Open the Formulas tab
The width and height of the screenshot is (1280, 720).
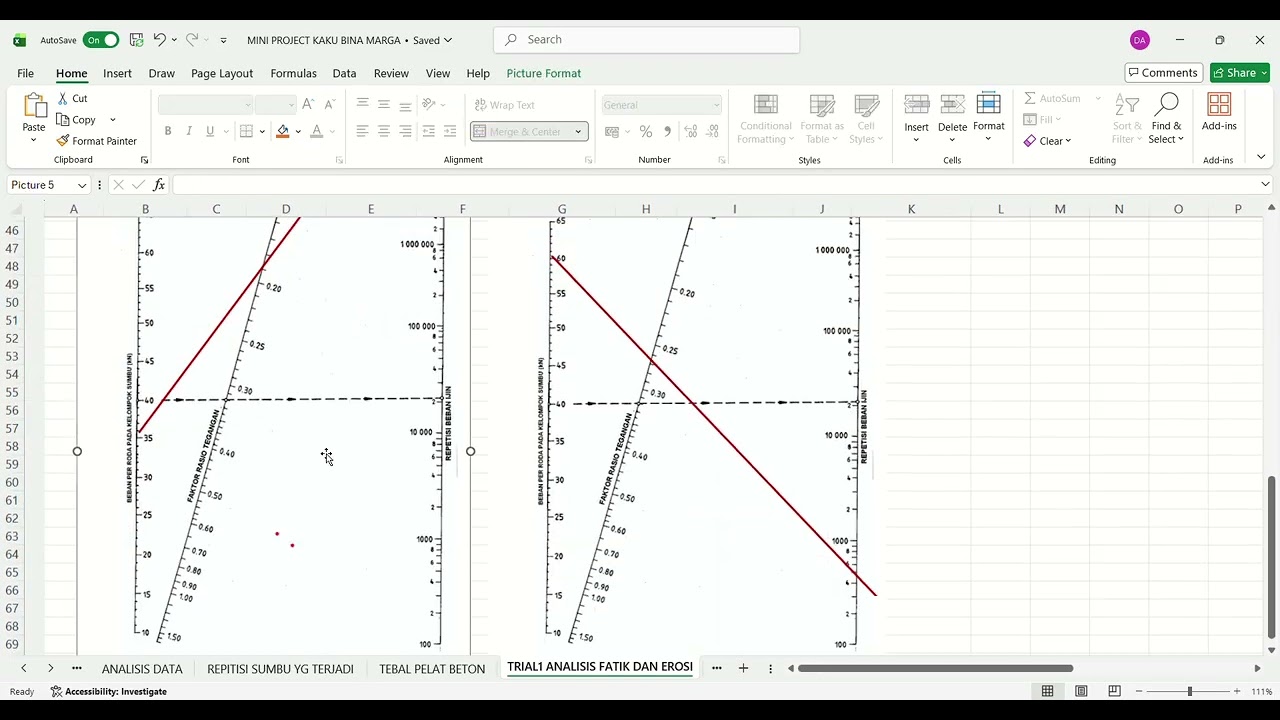[x=293, y=73]
